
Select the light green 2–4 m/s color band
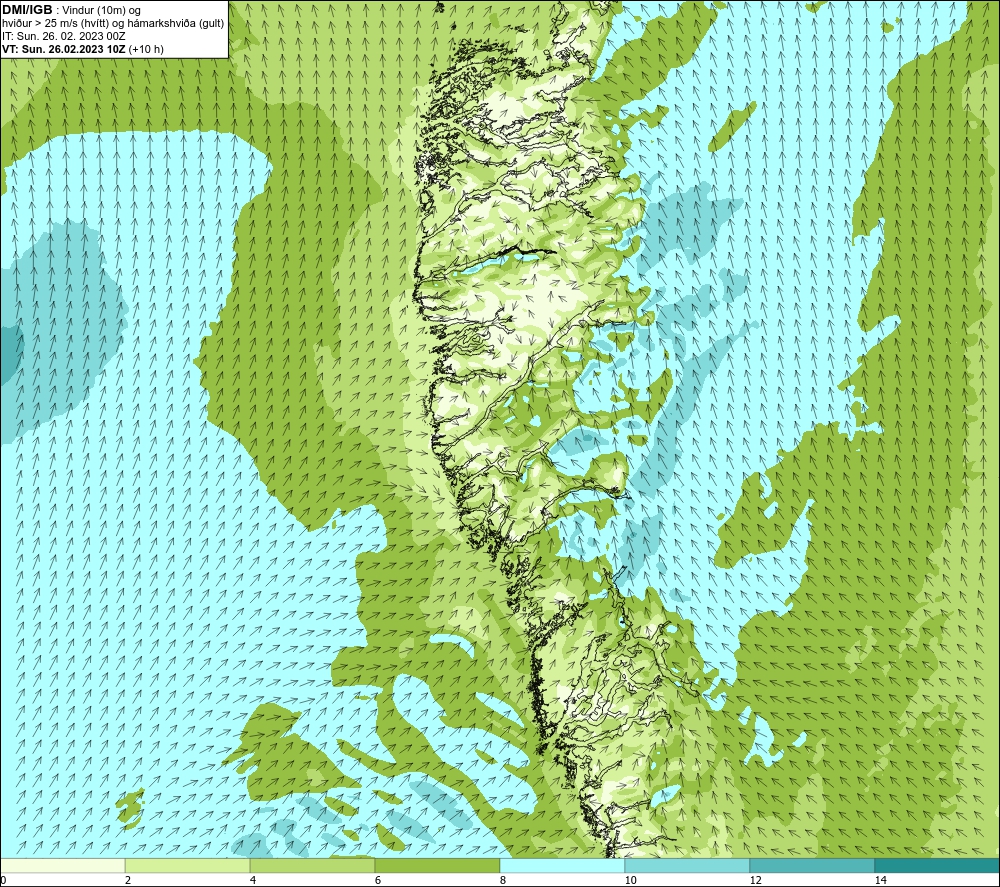pos(188,865)
